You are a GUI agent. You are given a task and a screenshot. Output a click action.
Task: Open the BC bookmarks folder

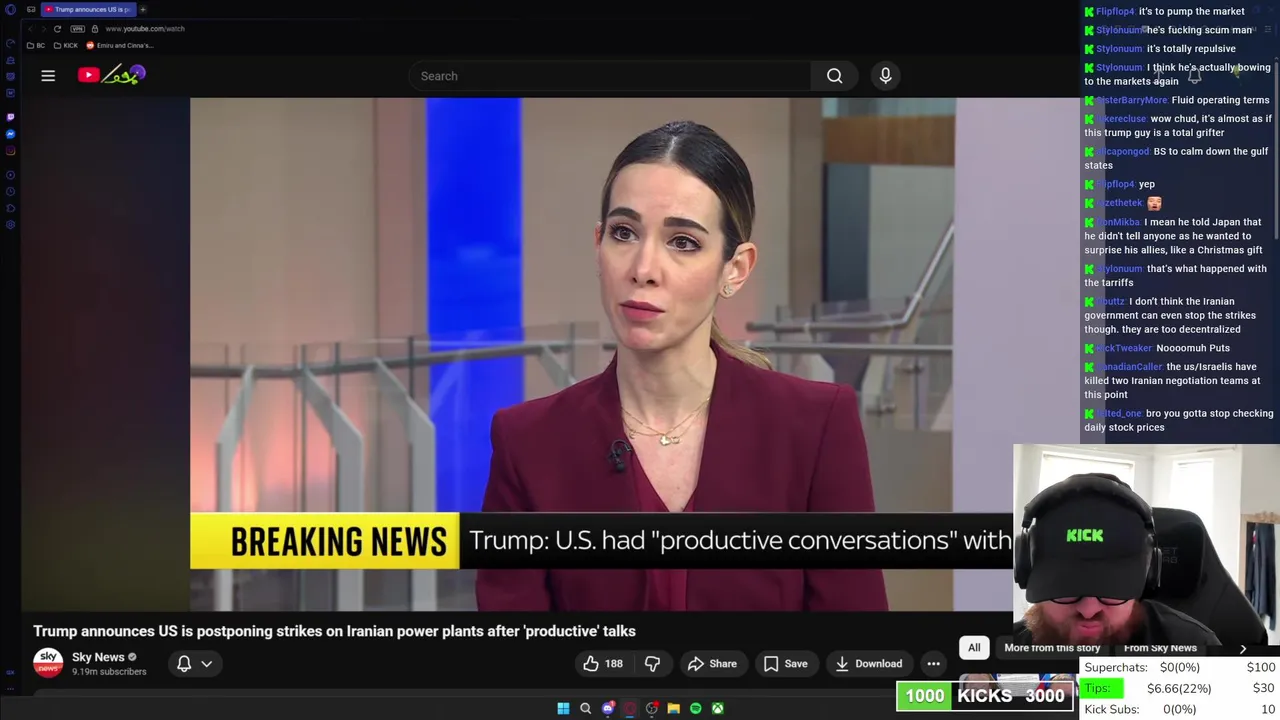[36, 45]
